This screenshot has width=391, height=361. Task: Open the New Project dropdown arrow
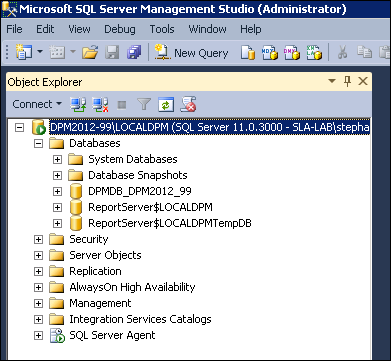tap(40, 52)
